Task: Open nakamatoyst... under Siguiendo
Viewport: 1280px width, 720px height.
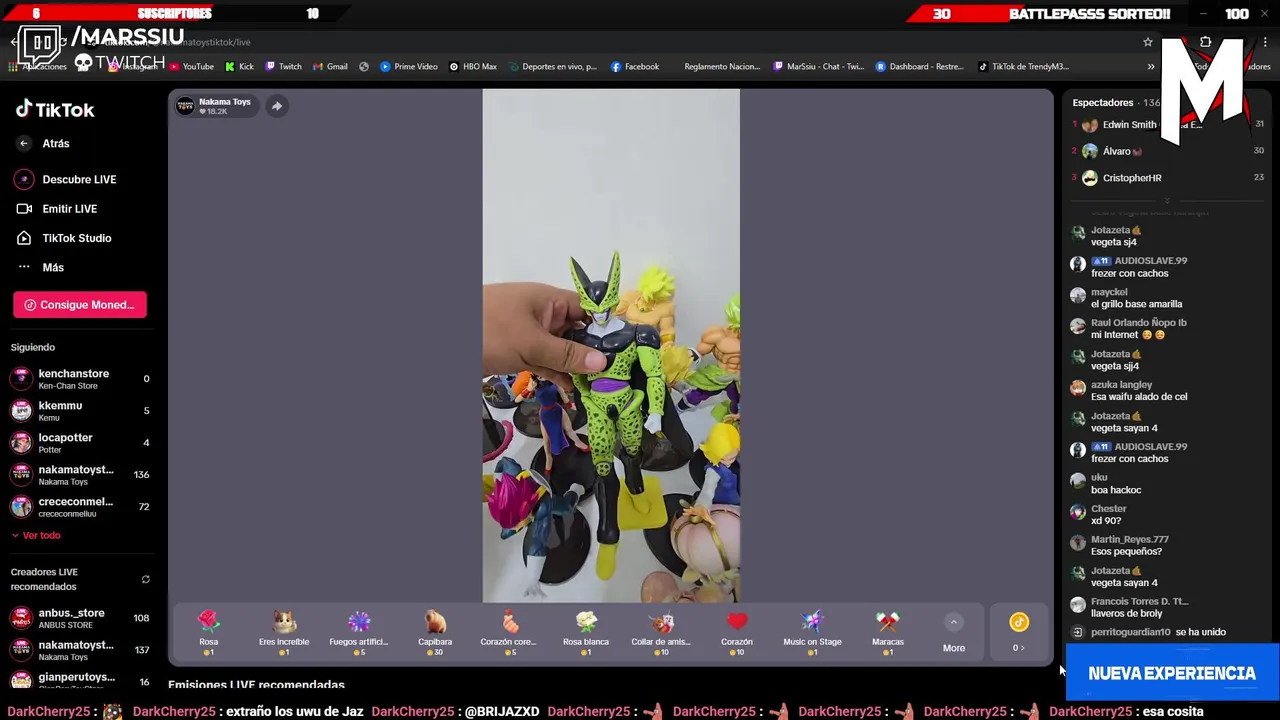Action: click(x=80, y=475)
